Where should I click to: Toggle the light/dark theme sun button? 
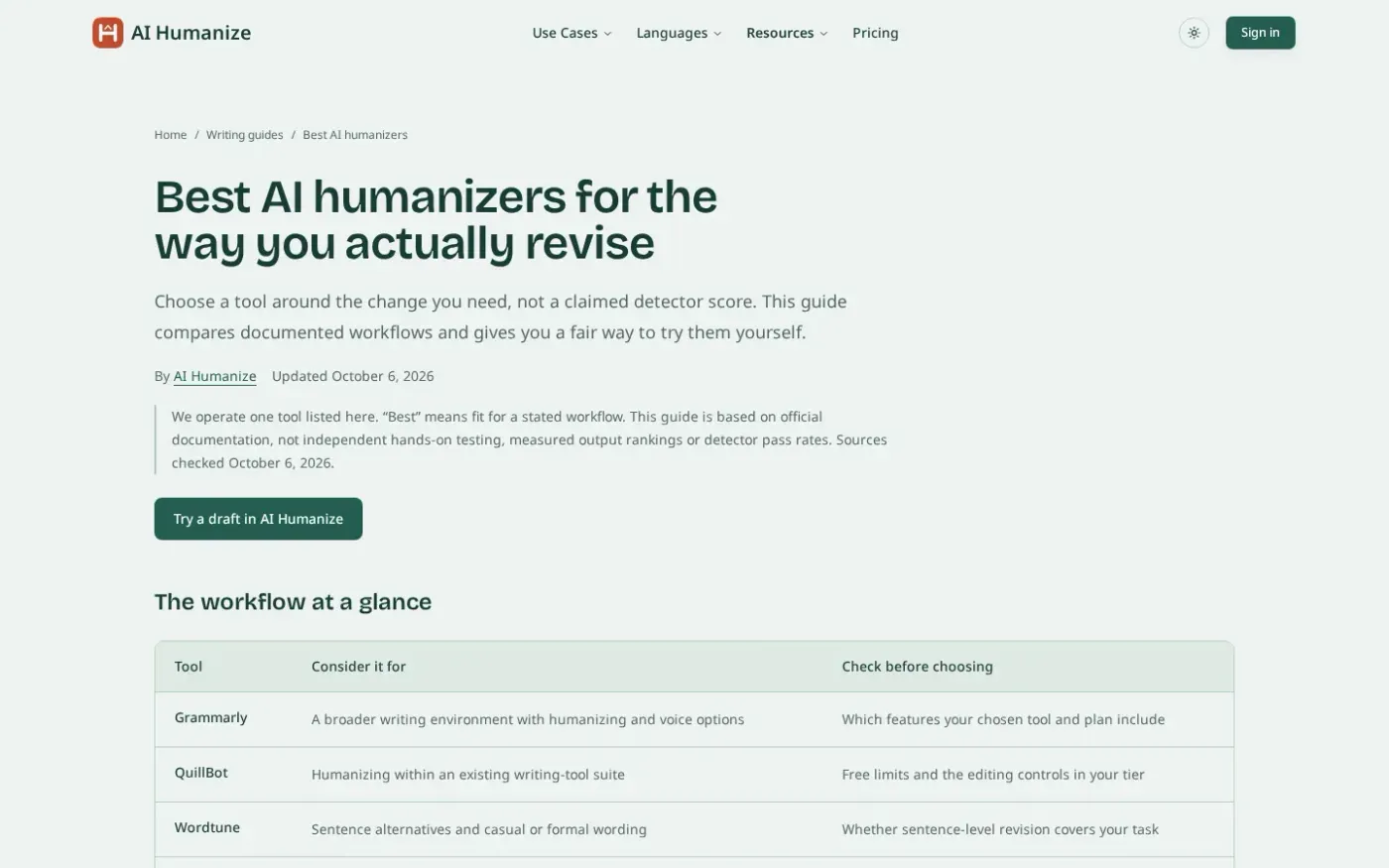1194,33
